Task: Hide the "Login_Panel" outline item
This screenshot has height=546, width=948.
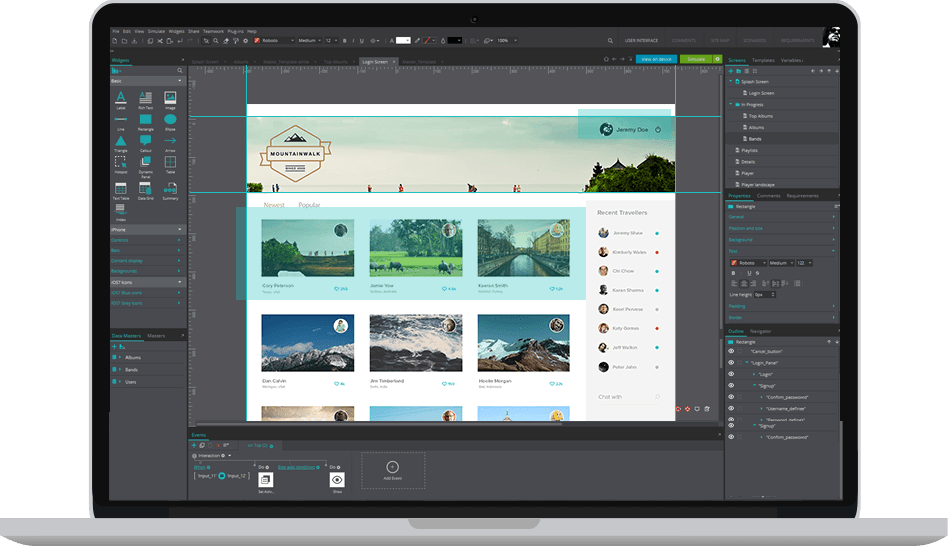Action: click(x=731, y=363)
